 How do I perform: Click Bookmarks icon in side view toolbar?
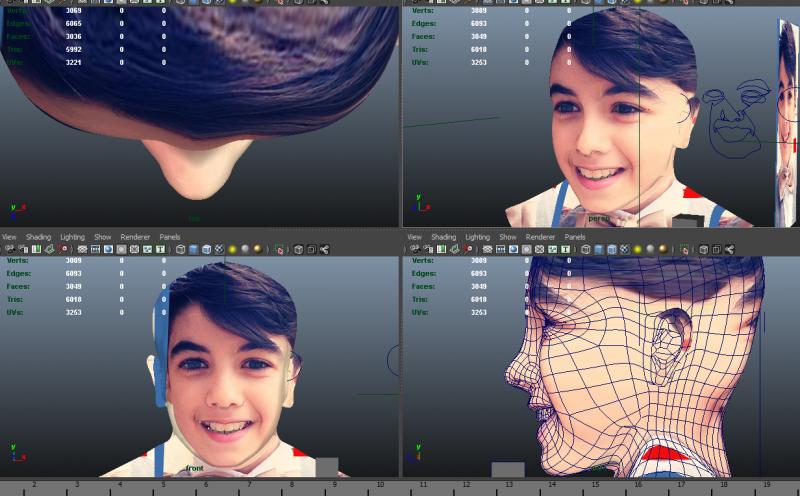click(x=441, y=249)
